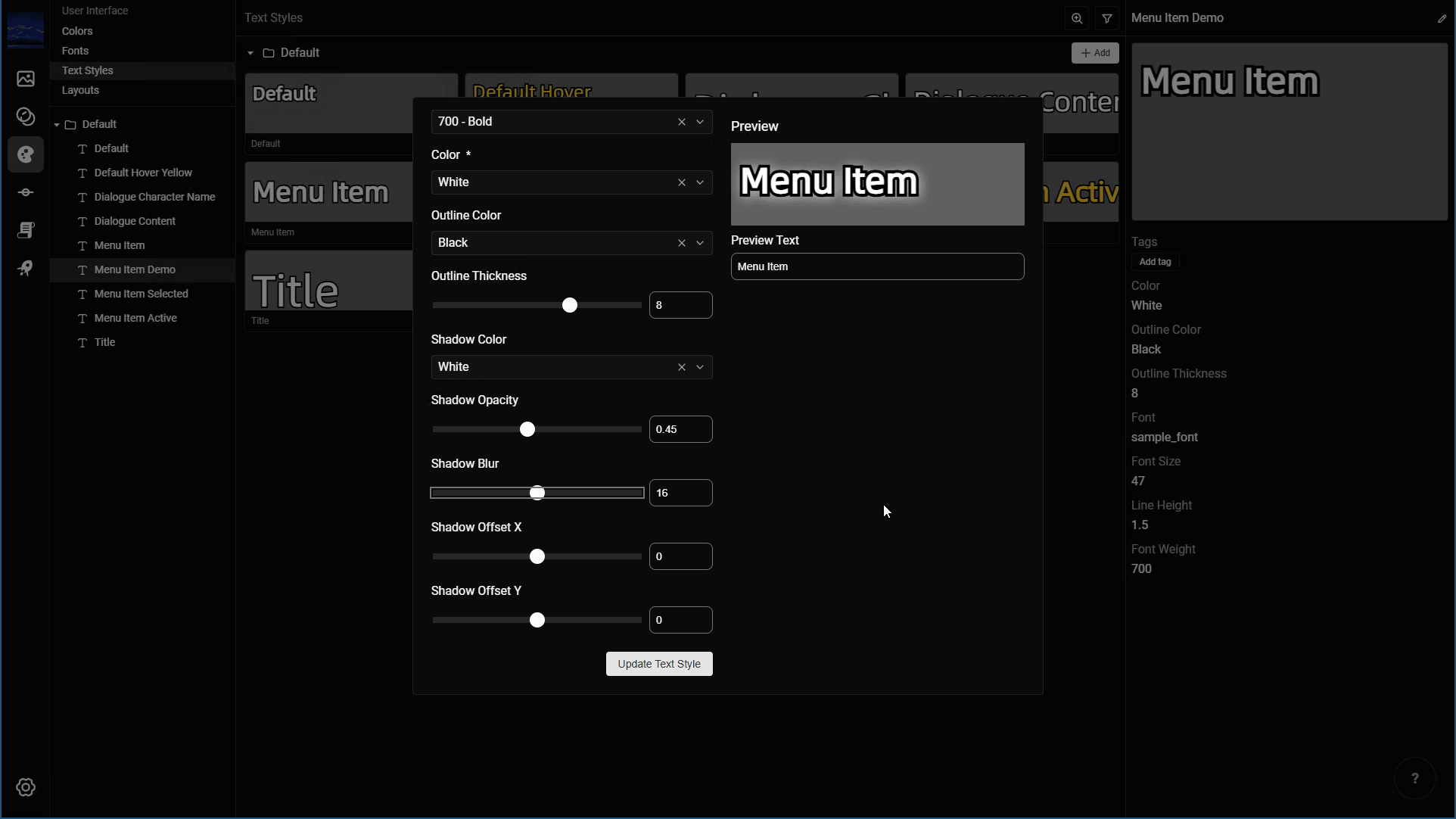The height and width of the screenshot is (819, 1456).
Task: Select Menu Item Selected tree item
Action: 142,294
